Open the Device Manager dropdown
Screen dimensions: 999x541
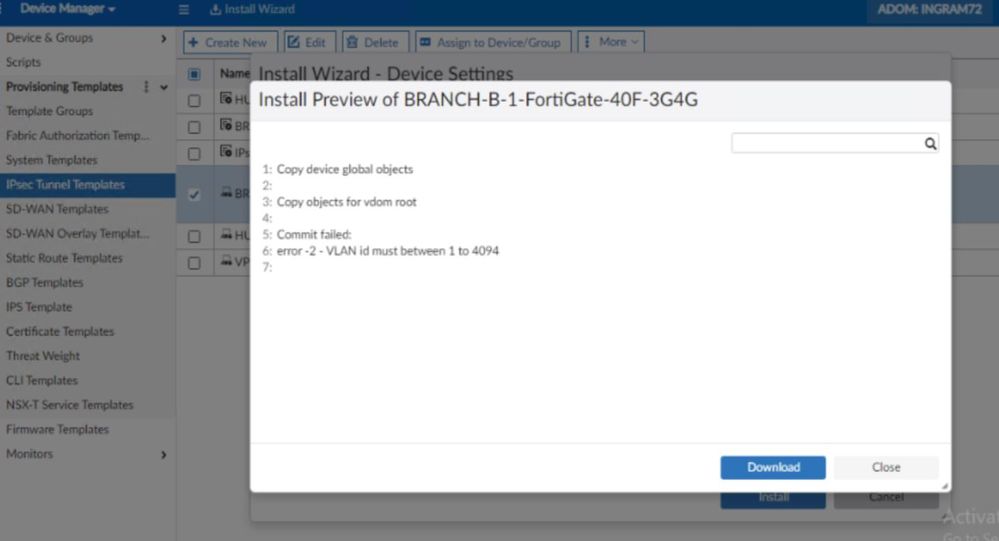67,9
